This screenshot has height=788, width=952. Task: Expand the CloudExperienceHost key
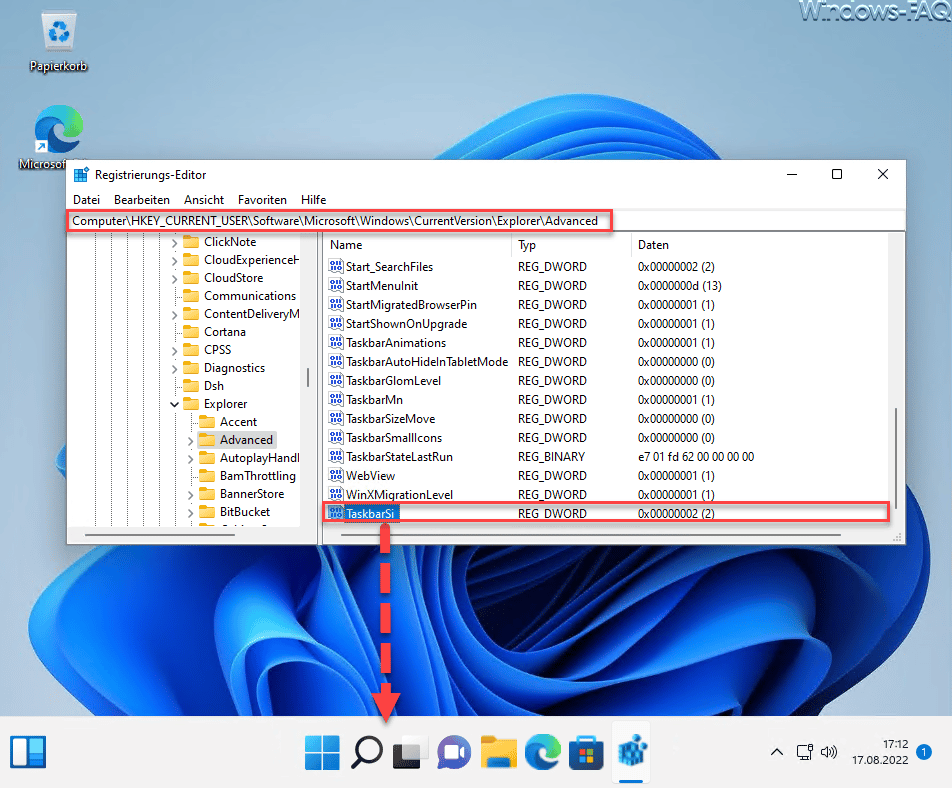tap(175, 261)
